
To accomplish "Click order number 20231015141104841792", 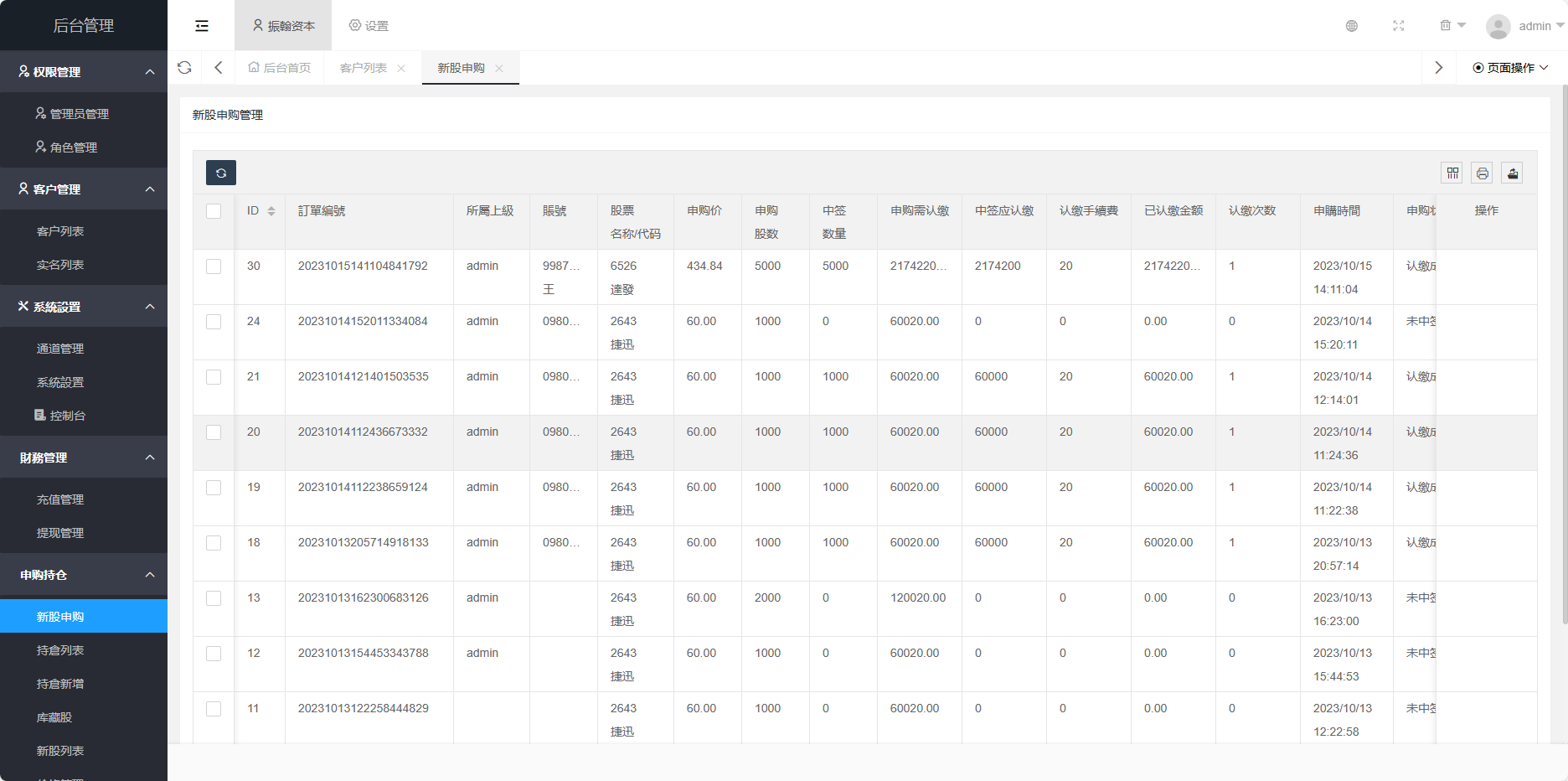I will tap(363, 266).
